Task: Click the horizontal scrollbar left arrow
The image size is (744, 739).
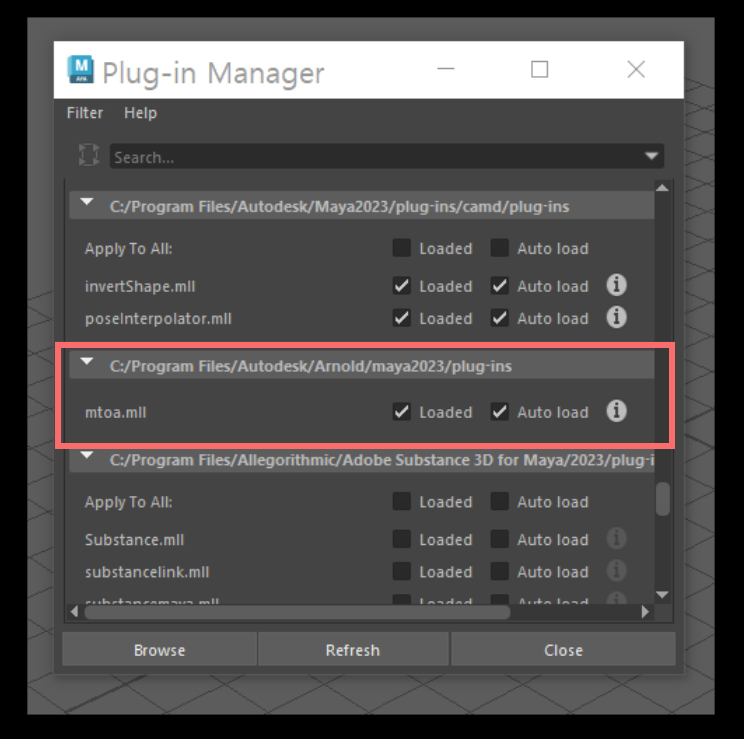Action: point(74,612)
